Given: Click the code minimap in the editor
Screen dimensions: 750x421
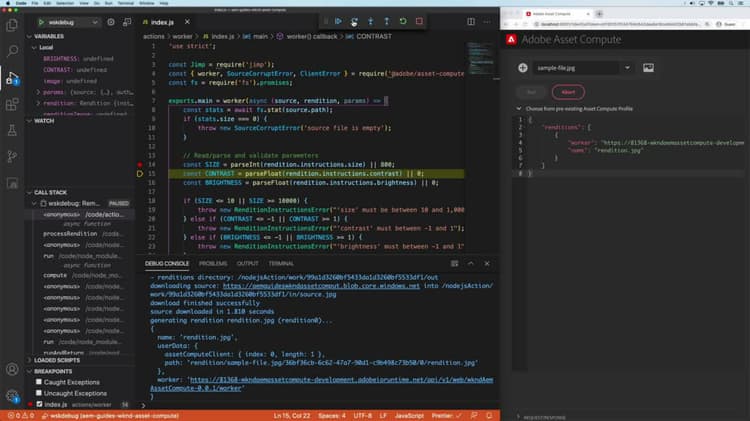Looking at the screenshot, I should [x=481, y=60].
